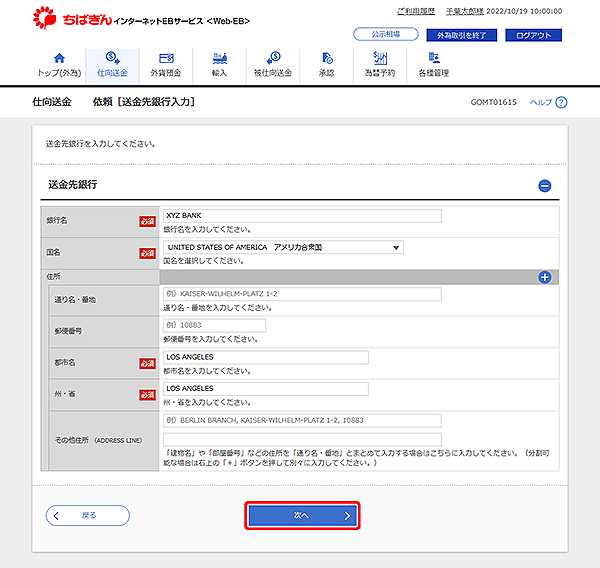Open the 輸入 ship icon

coord(220,58)
